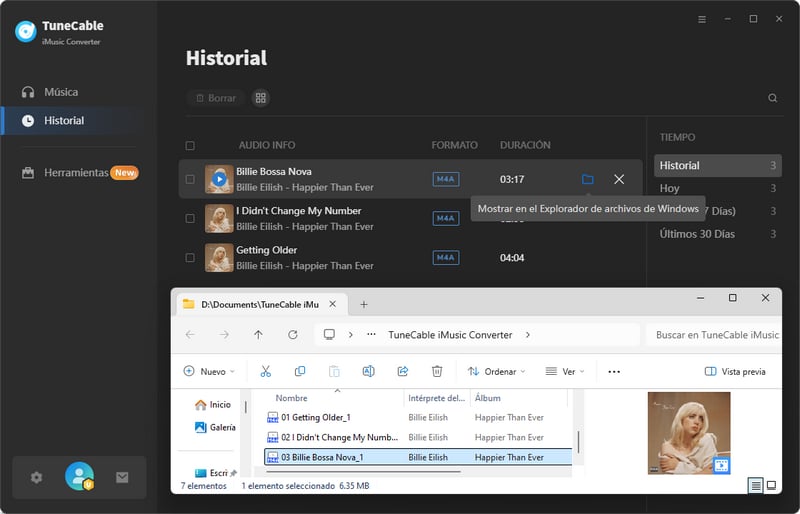Open folder icon for Billie Bossa Nova
This screenshot has height=514, width=800.
[587, 179]
